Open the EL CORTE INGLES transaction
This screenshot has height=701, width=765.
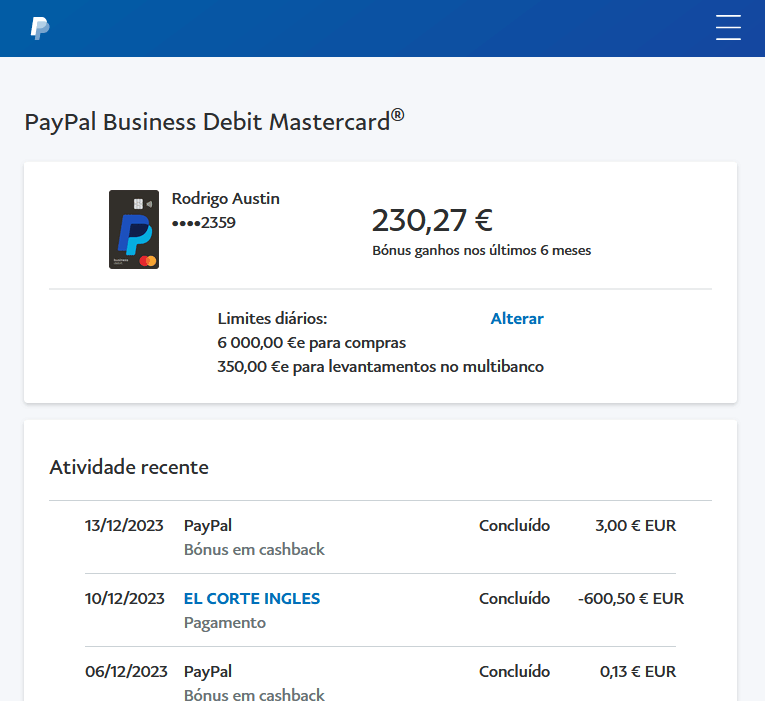coord(252,599)
